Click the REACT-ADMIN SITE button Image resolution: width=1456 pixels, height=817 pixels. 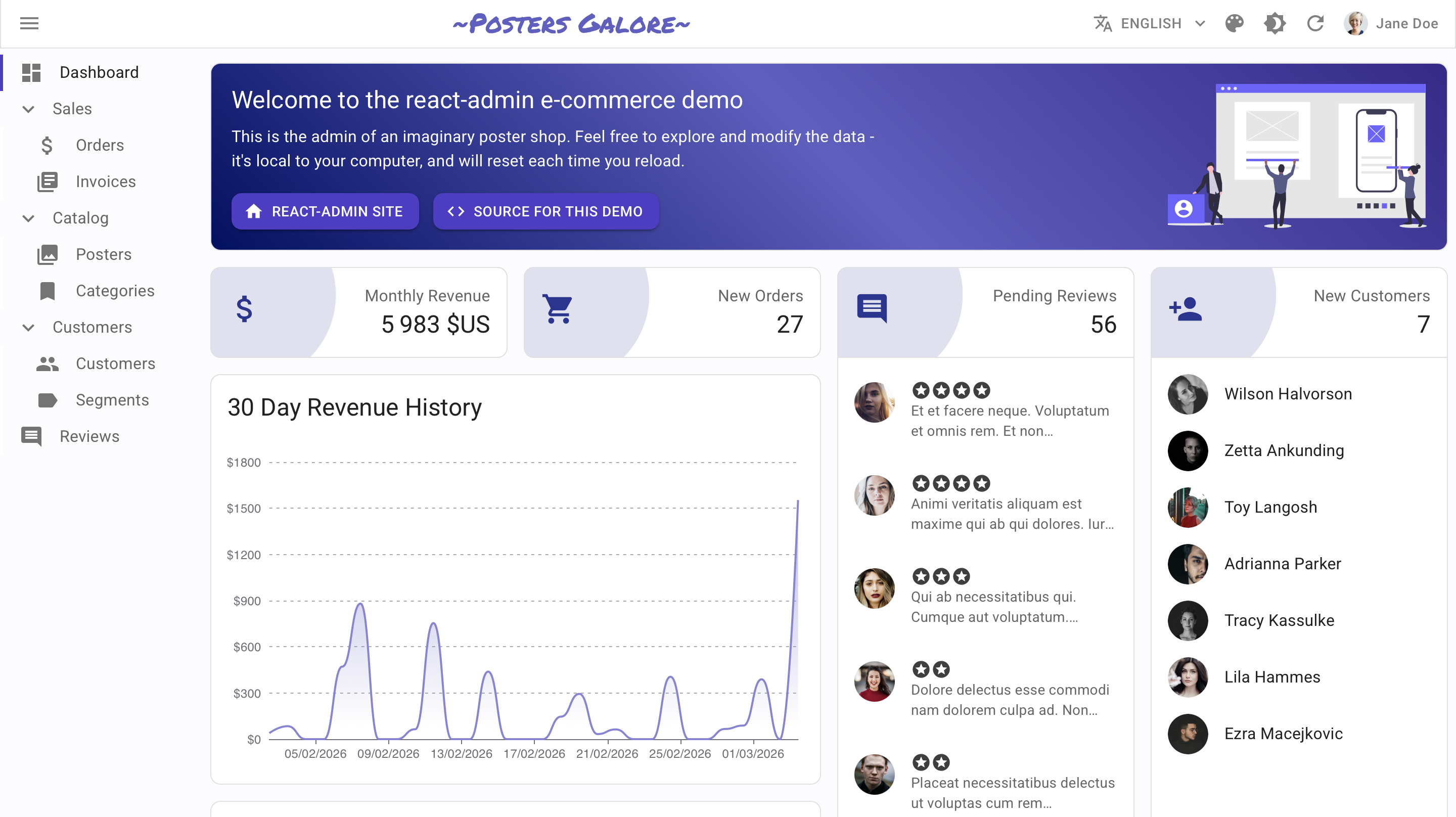[x=325, y=211]
